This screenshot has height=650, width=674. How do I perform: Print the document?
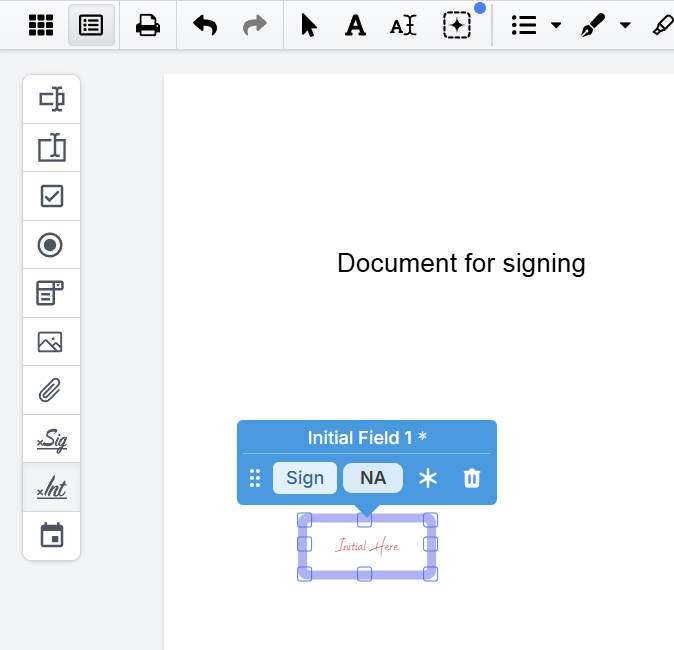click(x=148, y=25)
